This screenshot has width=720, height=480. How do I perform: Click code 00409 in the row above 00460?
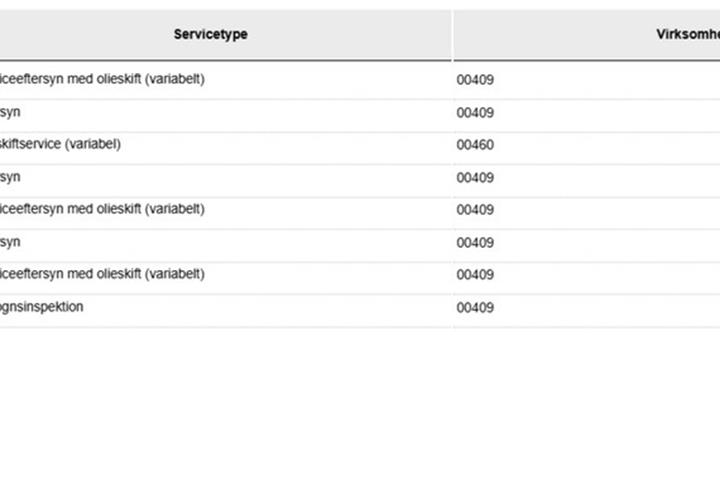[475, 113]
